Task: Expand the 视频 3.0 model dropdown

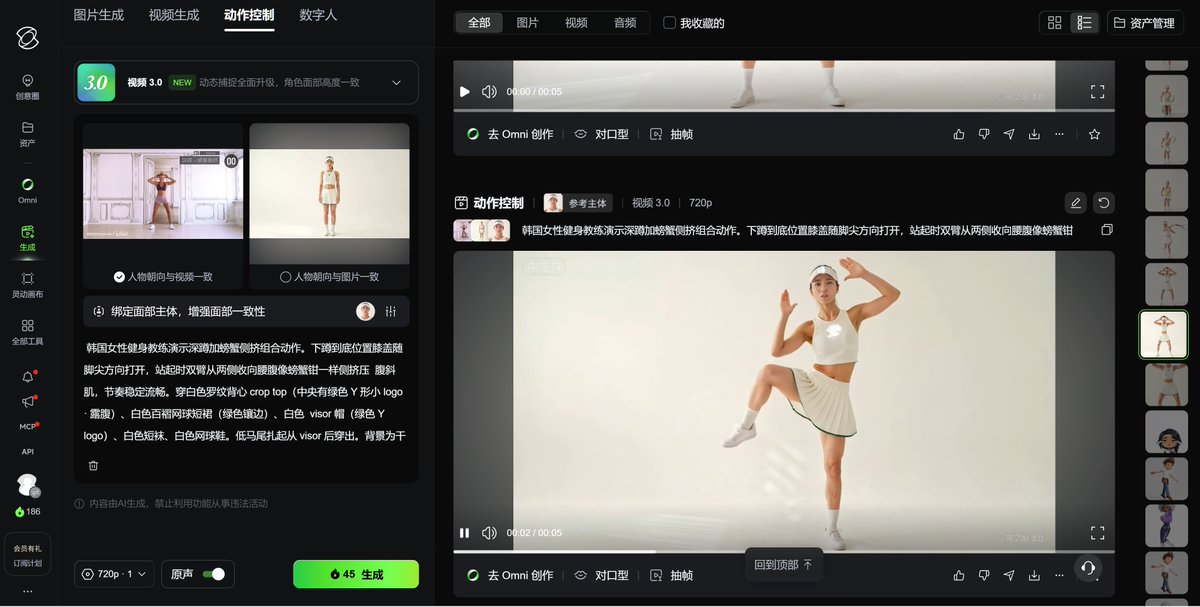Action: click(x=396, y=83)
